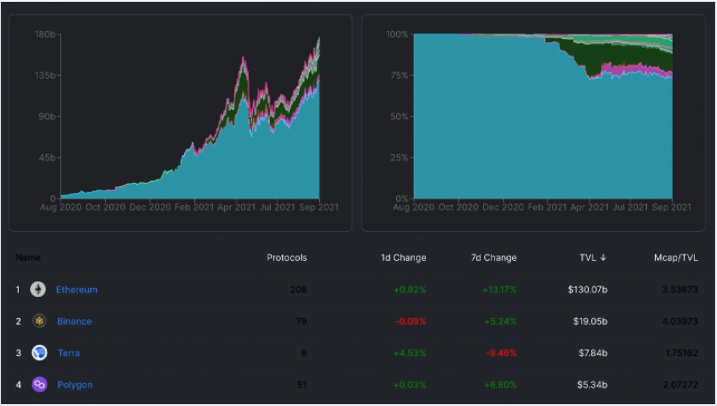
Task: Click the 180b axis label on TVL chart
Action: [x=45, y=34]
